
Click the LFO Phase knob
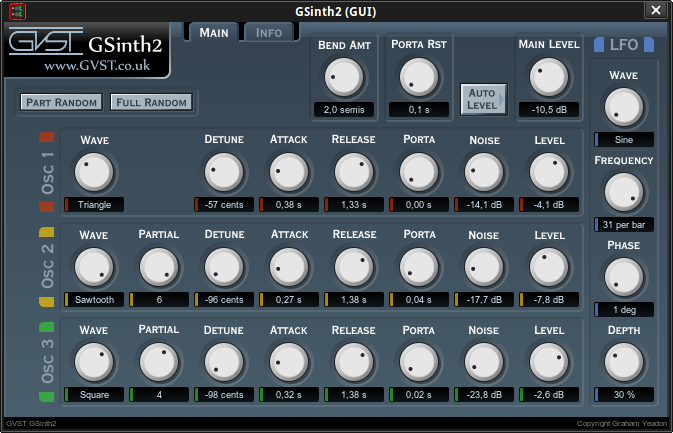pyautogui.click(x=624, y=277)
